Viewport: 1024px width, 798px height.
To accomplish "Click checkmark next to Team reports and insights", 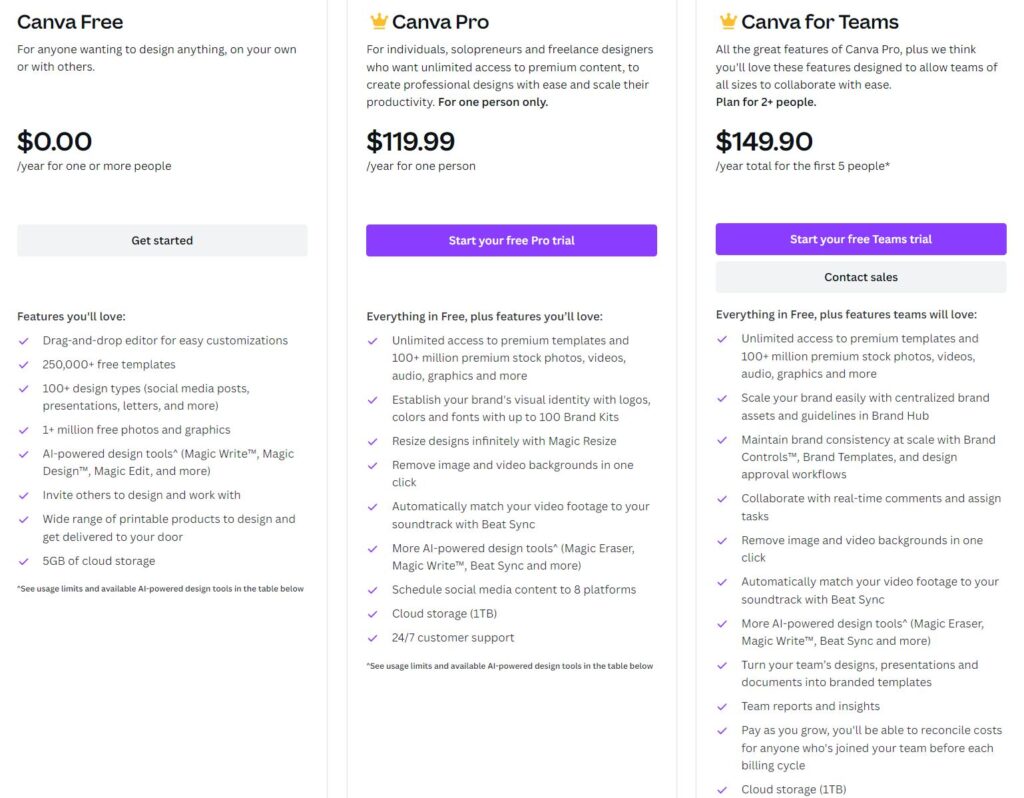I will click(722, 706).
